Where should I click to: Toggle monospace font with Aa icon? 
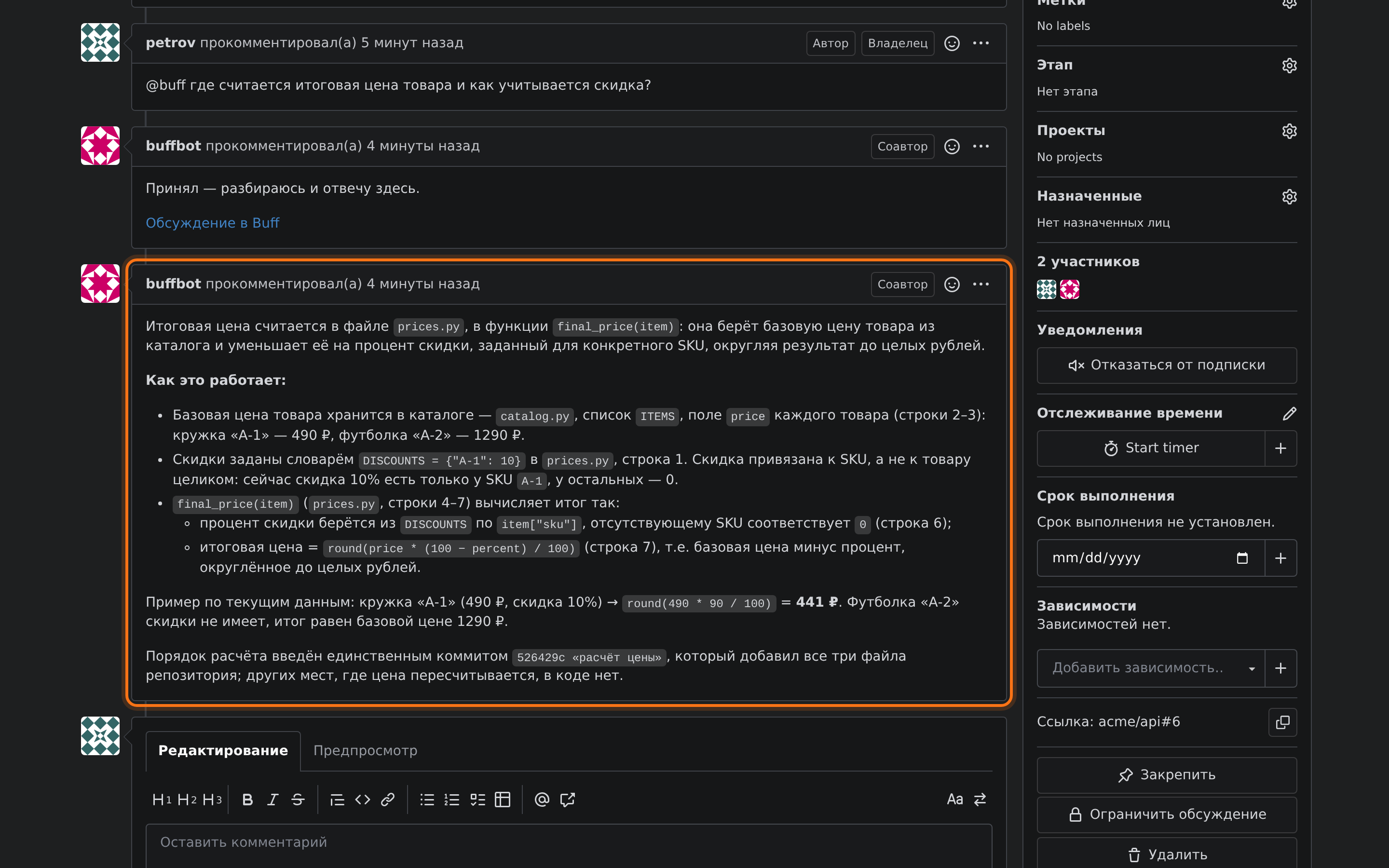point(954,799)
